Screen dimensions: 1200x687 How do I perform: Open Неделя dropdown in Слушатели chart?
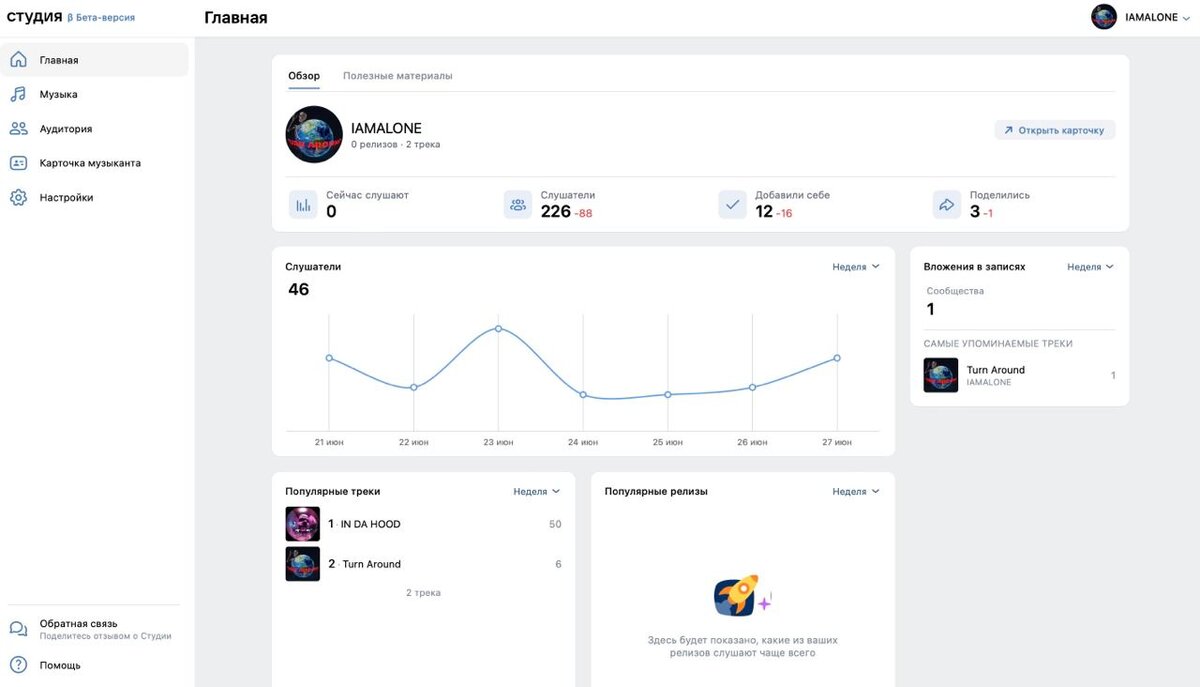click(856, 267)
